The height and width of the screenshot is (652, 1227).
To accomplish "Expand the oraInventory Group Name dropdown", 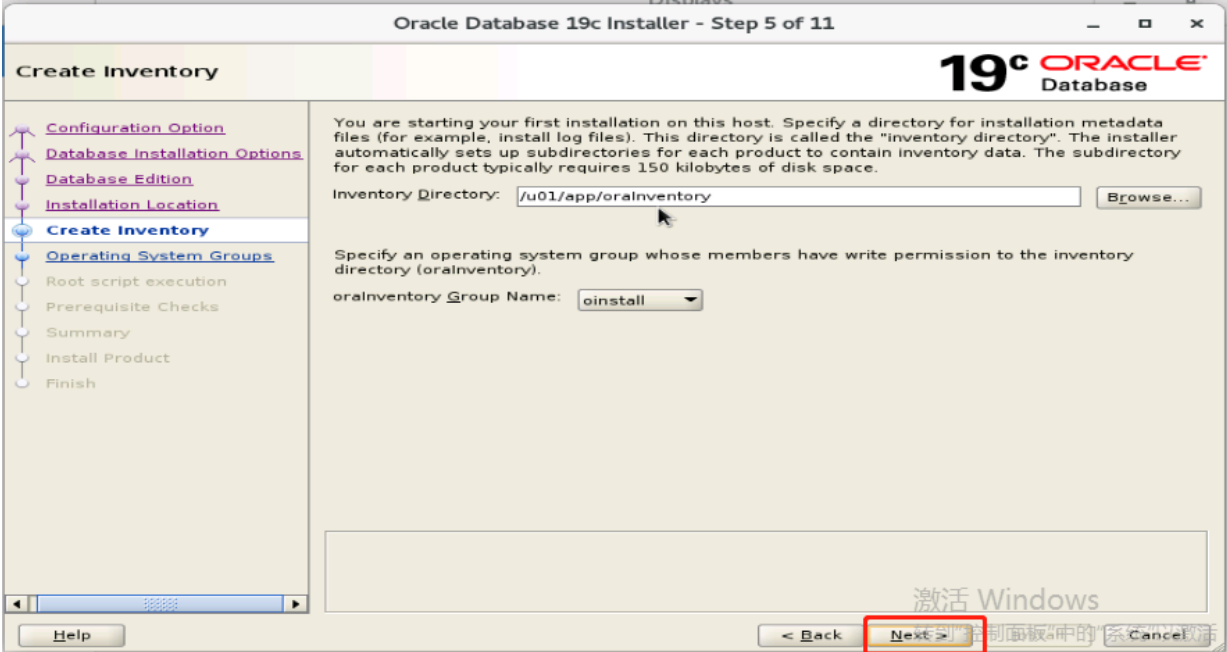I will click(640, 300).
